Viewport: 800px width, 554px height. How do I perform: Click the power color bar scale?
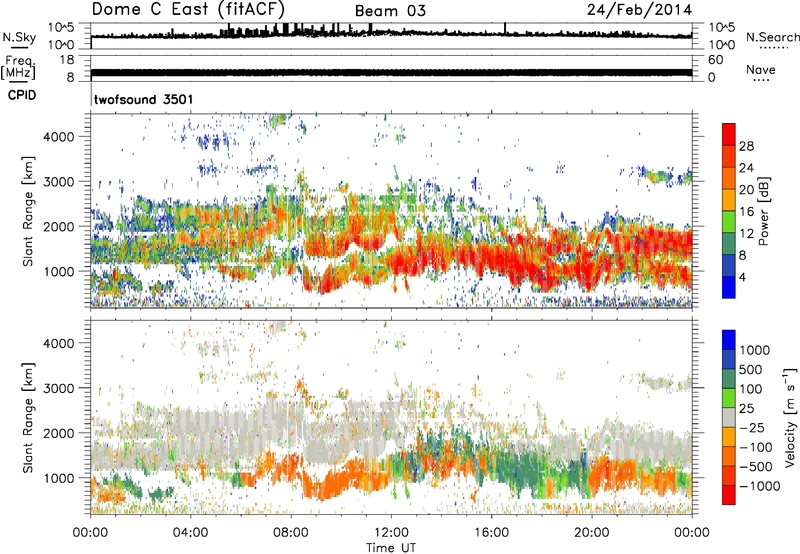click(729, 211)
